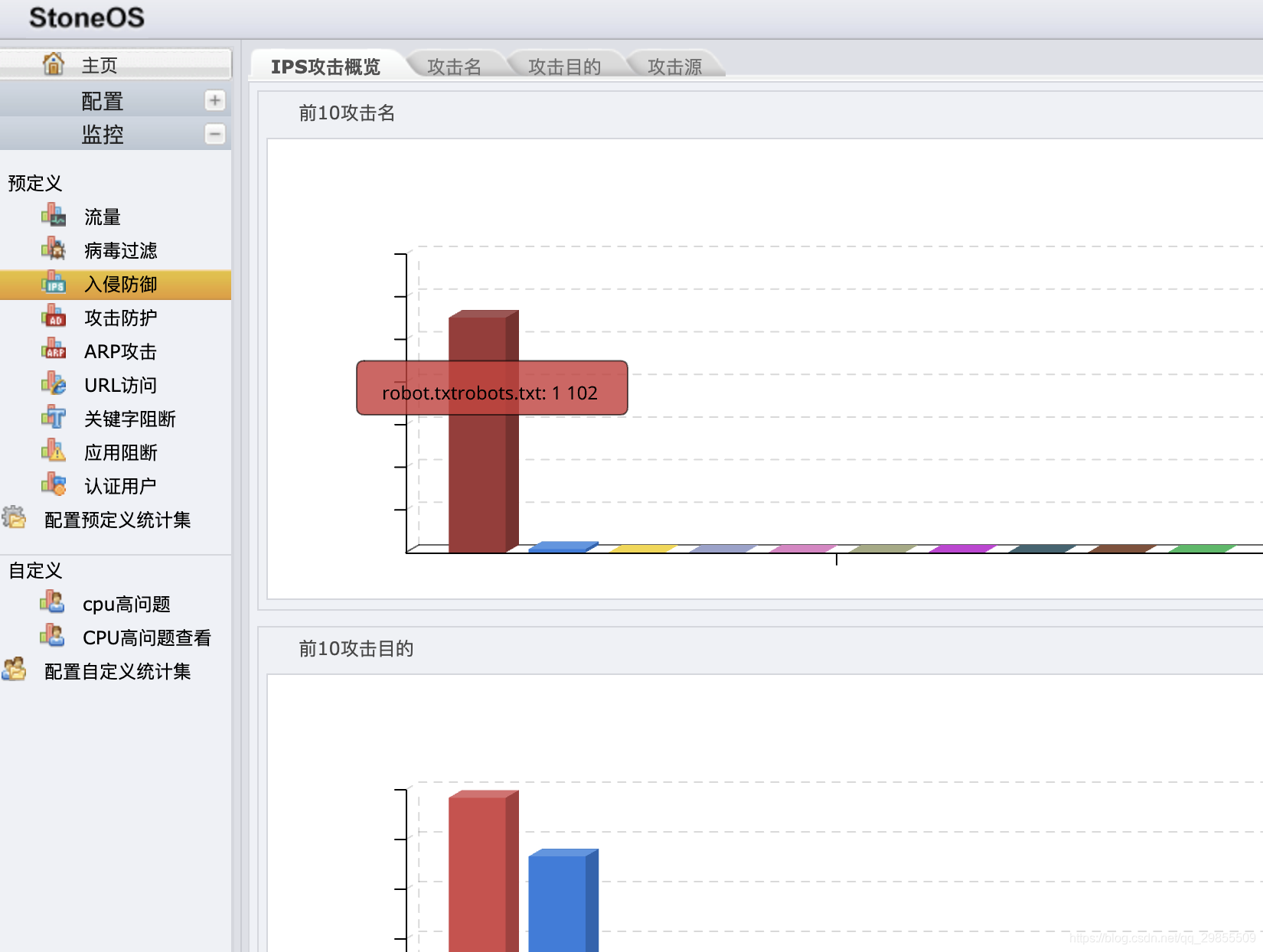Open 病毒过滤 monitoring page
The height and width of the screenshot is (952, 1263).
[121, 250]
